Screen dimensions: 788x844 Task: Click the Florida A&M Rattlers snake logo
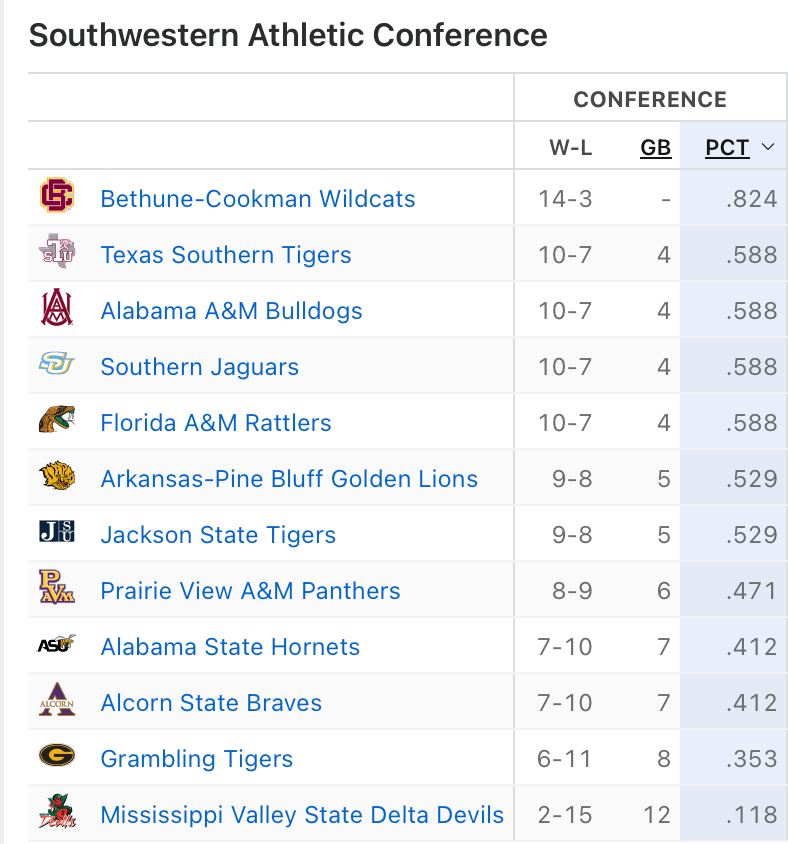tap(57, 422)
